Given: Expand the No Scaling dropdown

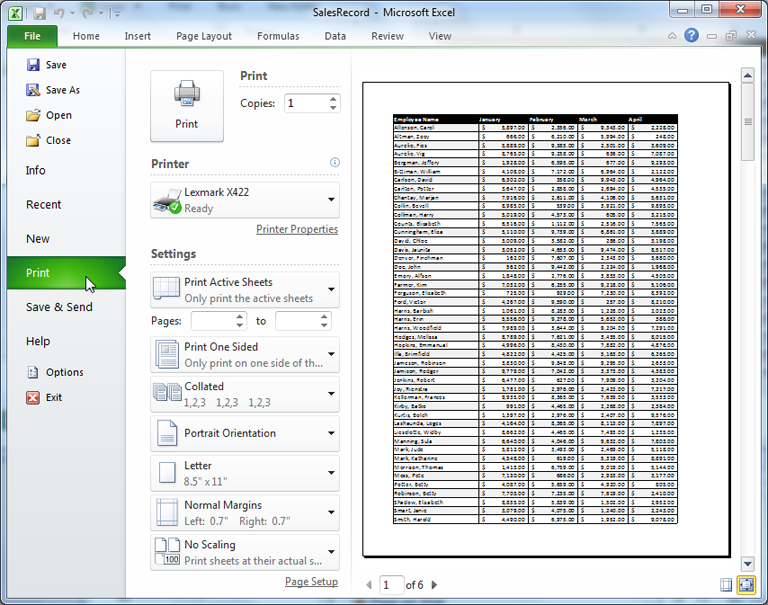Looking at the screenshot, I should (331, 552).
